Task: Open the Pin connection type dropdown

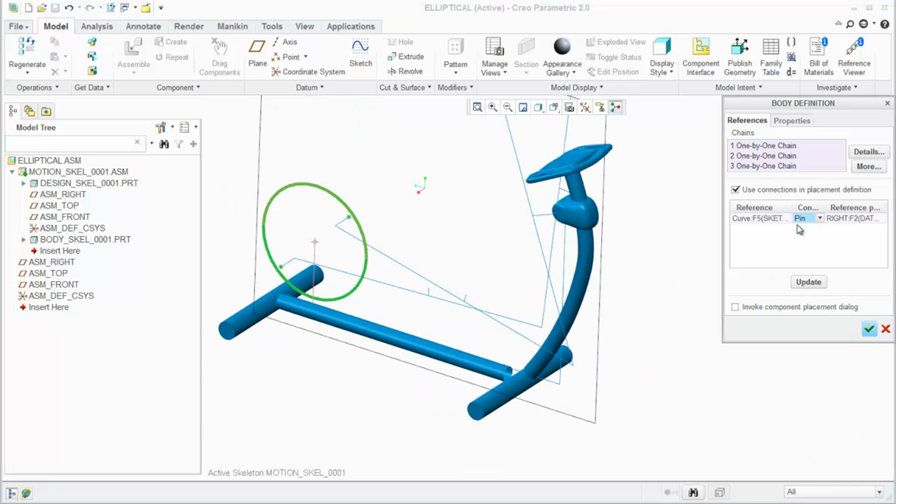Action: [x=820, y=219]
